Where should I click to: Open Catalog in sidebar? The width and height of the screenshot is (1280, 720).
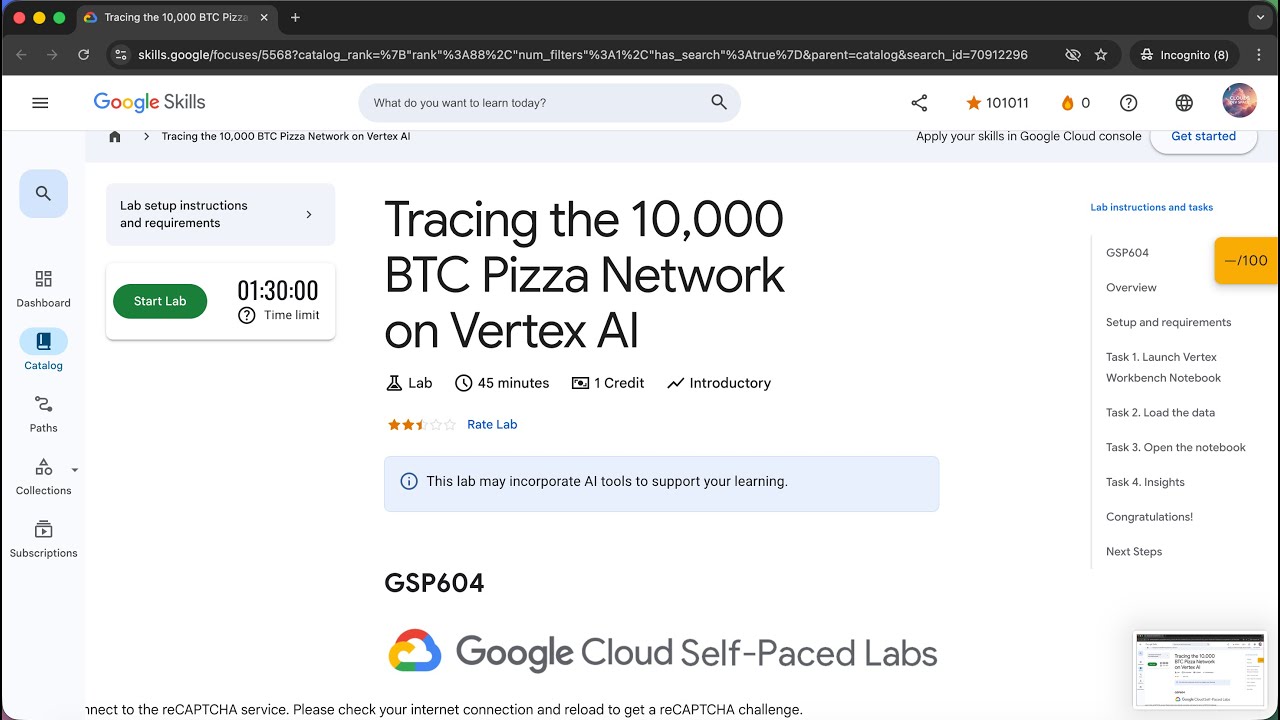coord(43,351)
